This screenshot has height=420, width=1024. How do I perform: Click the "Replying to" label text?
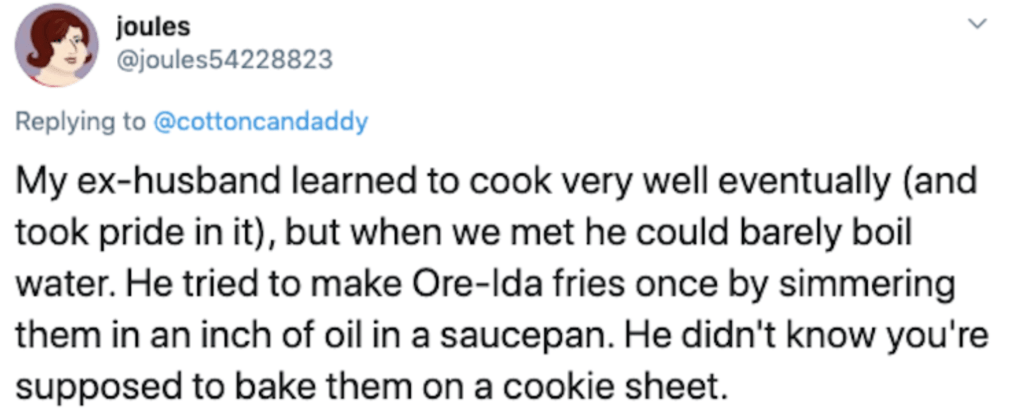click(x=78, y=124)
